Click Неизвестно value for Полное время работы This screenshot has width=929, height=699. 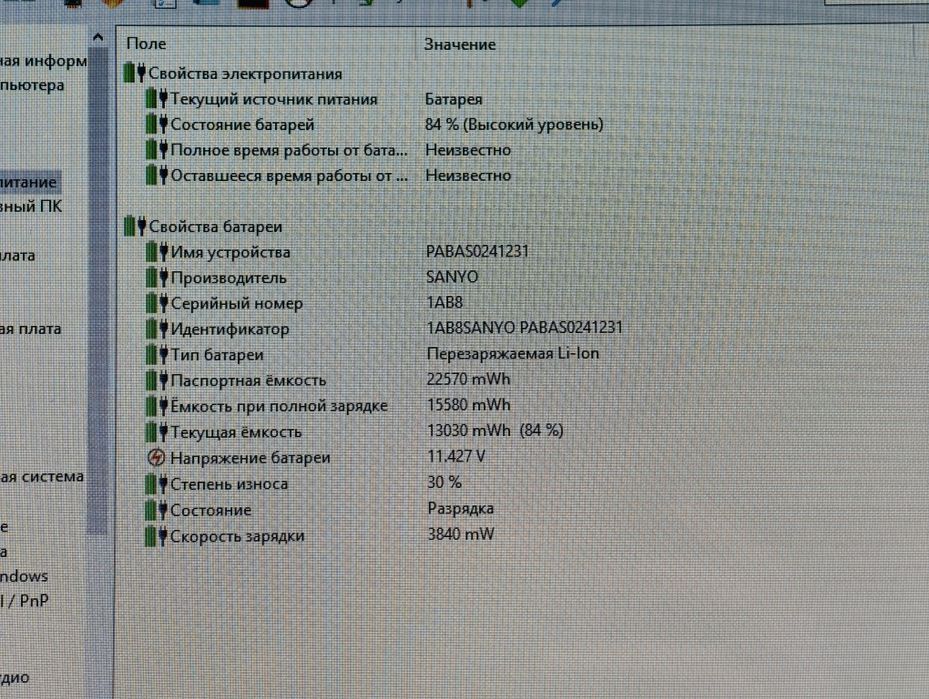point(468,150)
